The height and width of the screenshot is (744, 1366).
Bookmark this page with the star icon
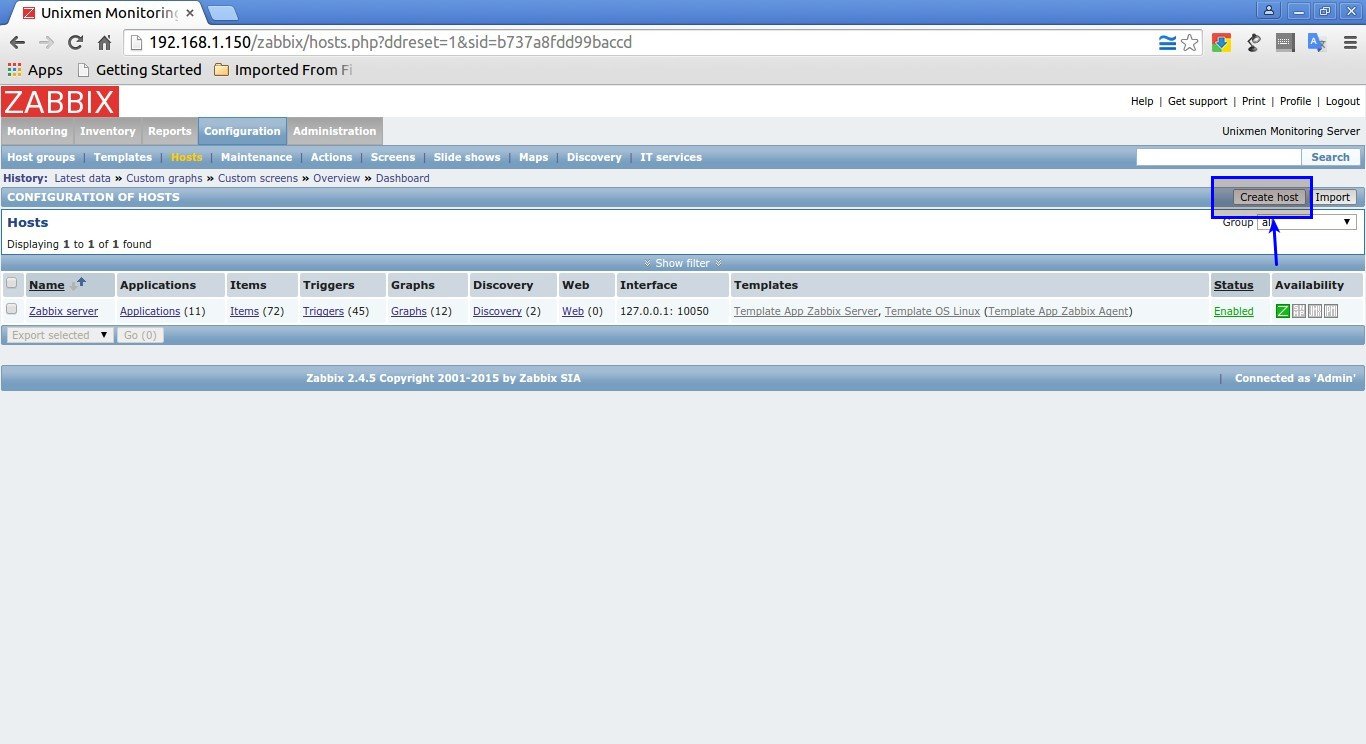[x=1189, y=43]
